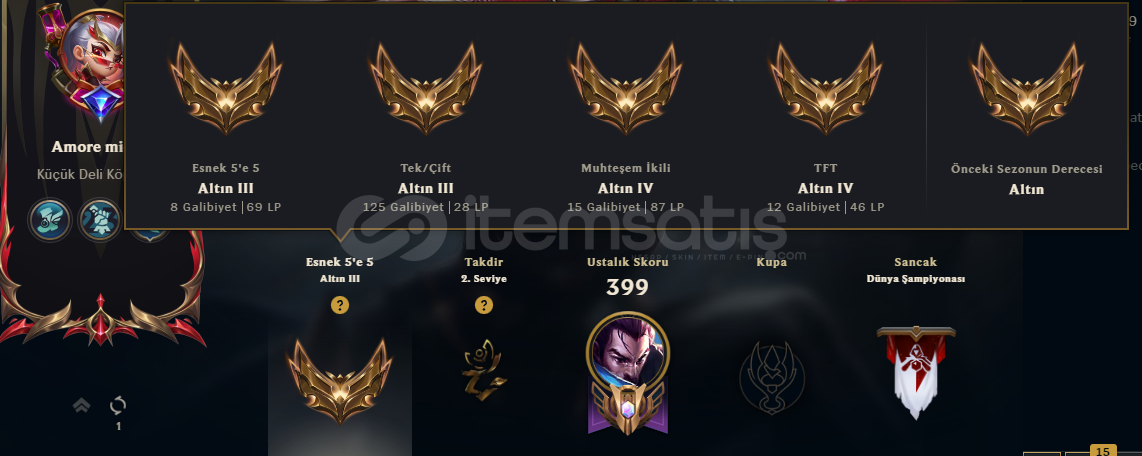Click the refresh arrows icon below the banner
This screenshot has width=1142, height=456.
click(118, 406)
